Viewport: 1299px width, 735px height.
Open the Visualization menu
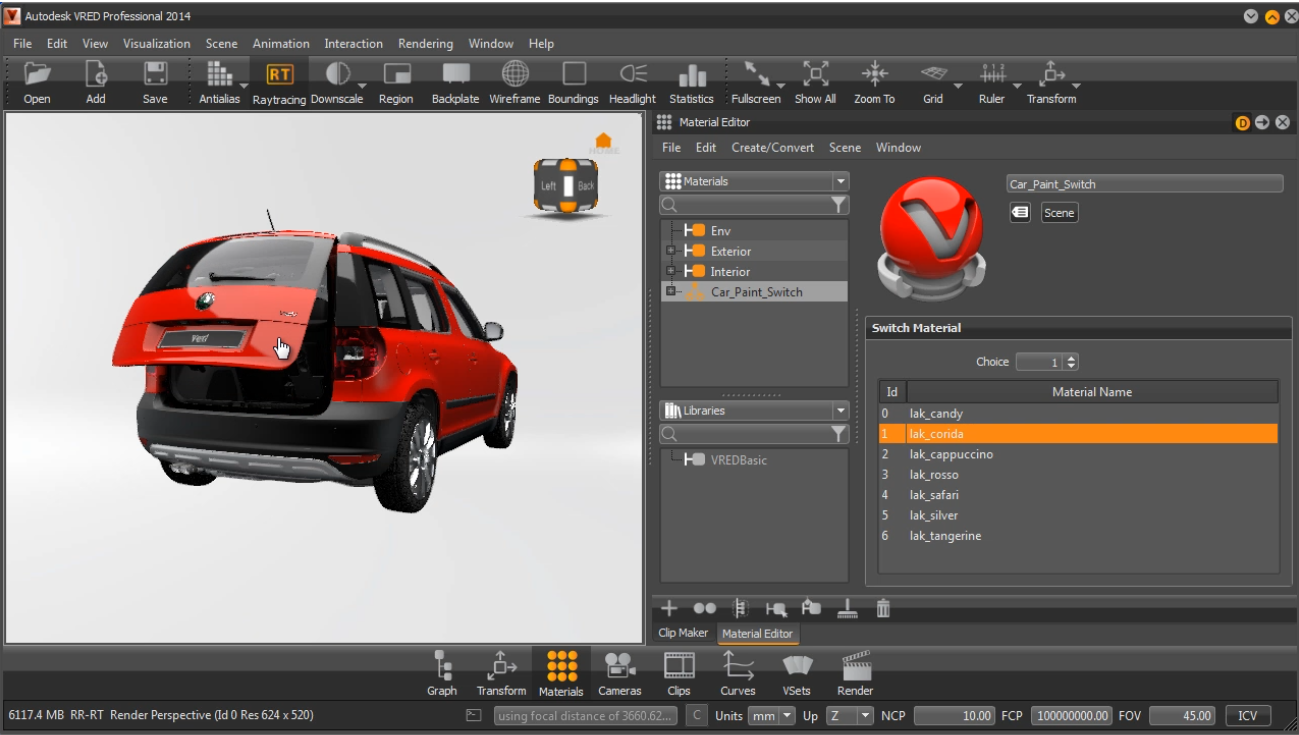click(157, 44)
